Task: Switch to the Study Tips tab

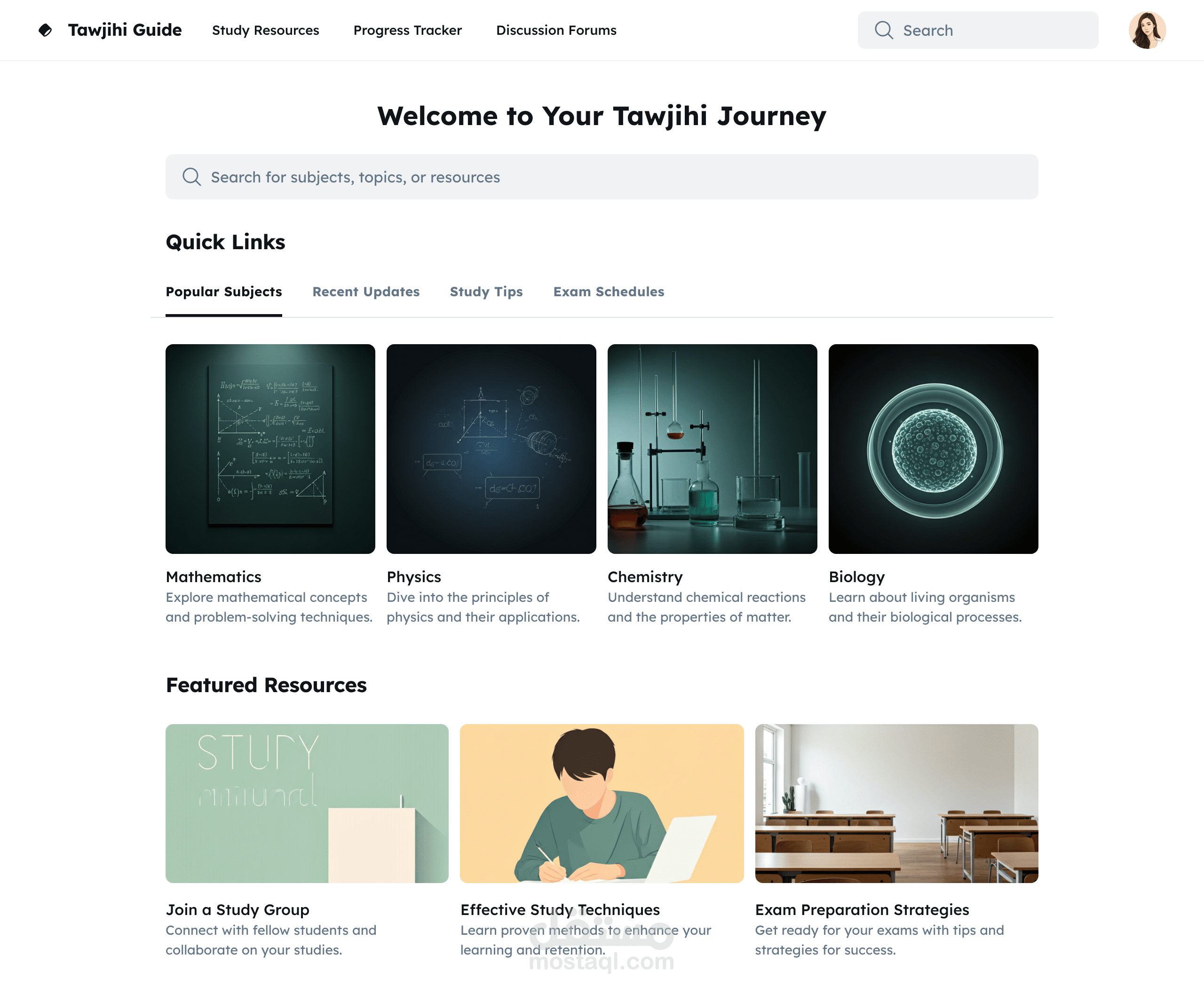Action: pyautogui.click(x=486, y=292)
